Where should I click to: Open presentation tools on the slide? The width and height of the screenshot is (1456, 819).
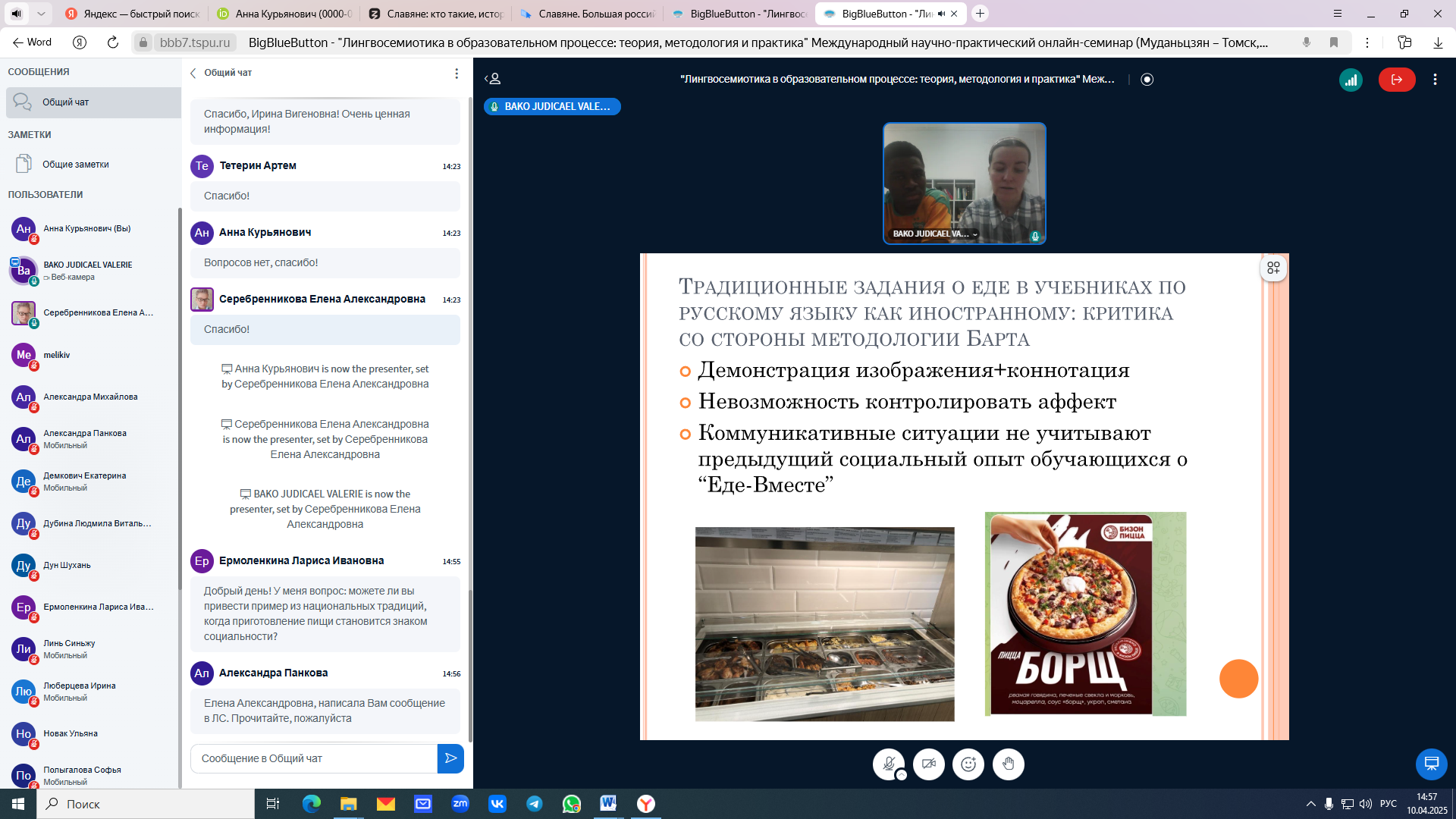pos(1273,268)
